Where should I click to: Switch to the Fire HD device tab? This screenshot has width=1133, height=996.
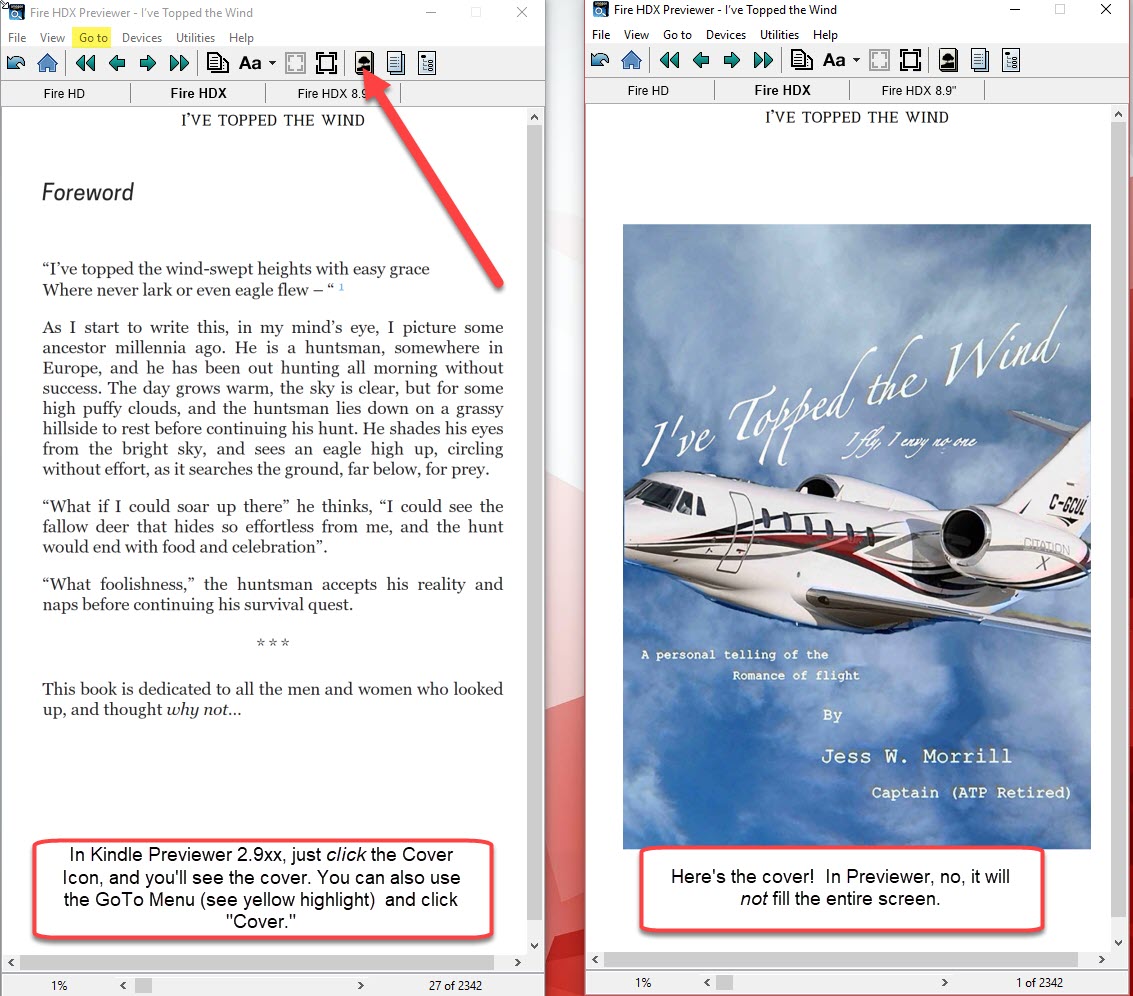(x=65, y=91)
